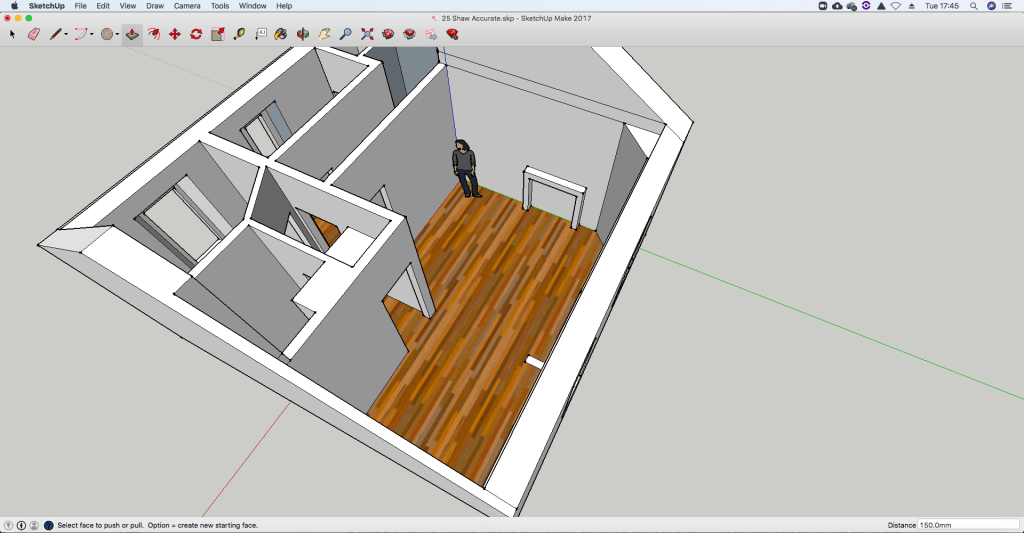
Task: Open the Camera menu
Action: click(x=187, y=6)
